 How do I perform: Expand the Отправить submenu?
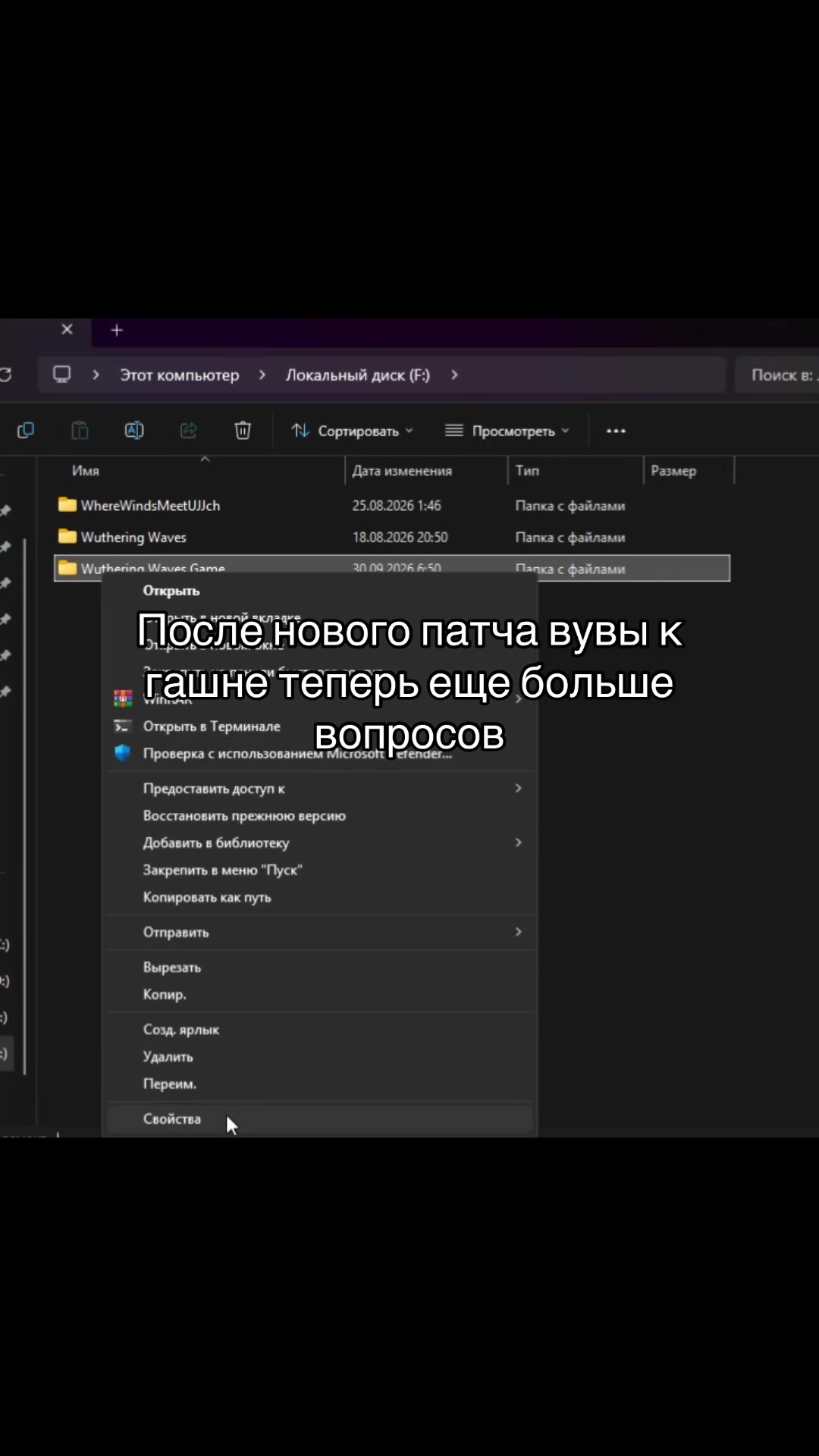click(x=320, y=932)
